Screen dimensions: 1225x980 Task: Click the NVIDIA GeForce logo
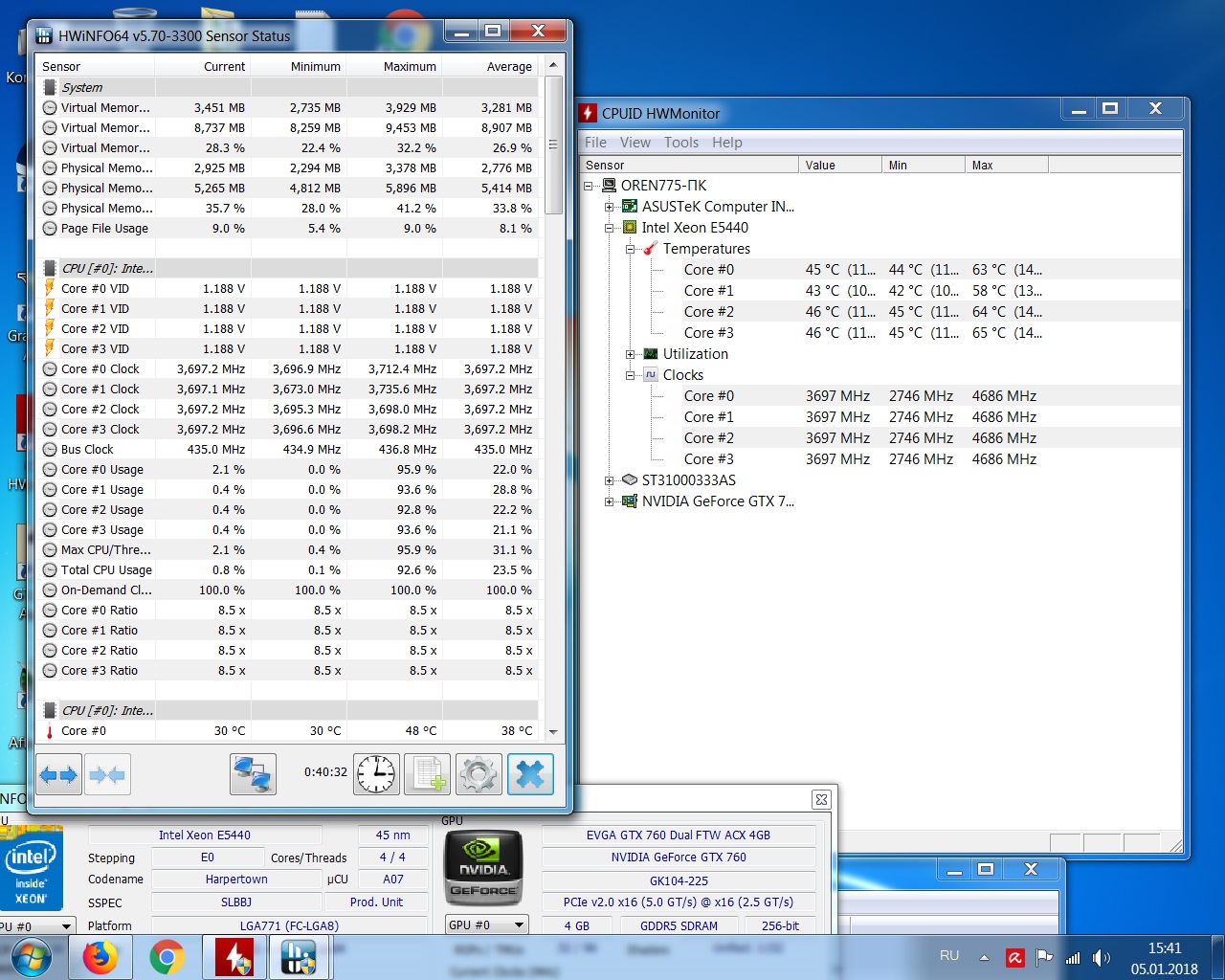click(x=483, y=869)
